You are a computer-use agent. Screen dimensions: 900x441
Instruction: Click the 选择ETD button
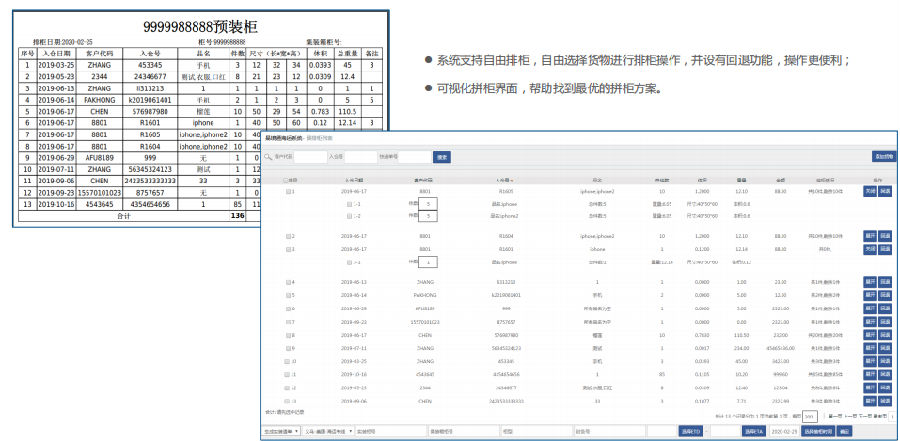coord(690,431)
